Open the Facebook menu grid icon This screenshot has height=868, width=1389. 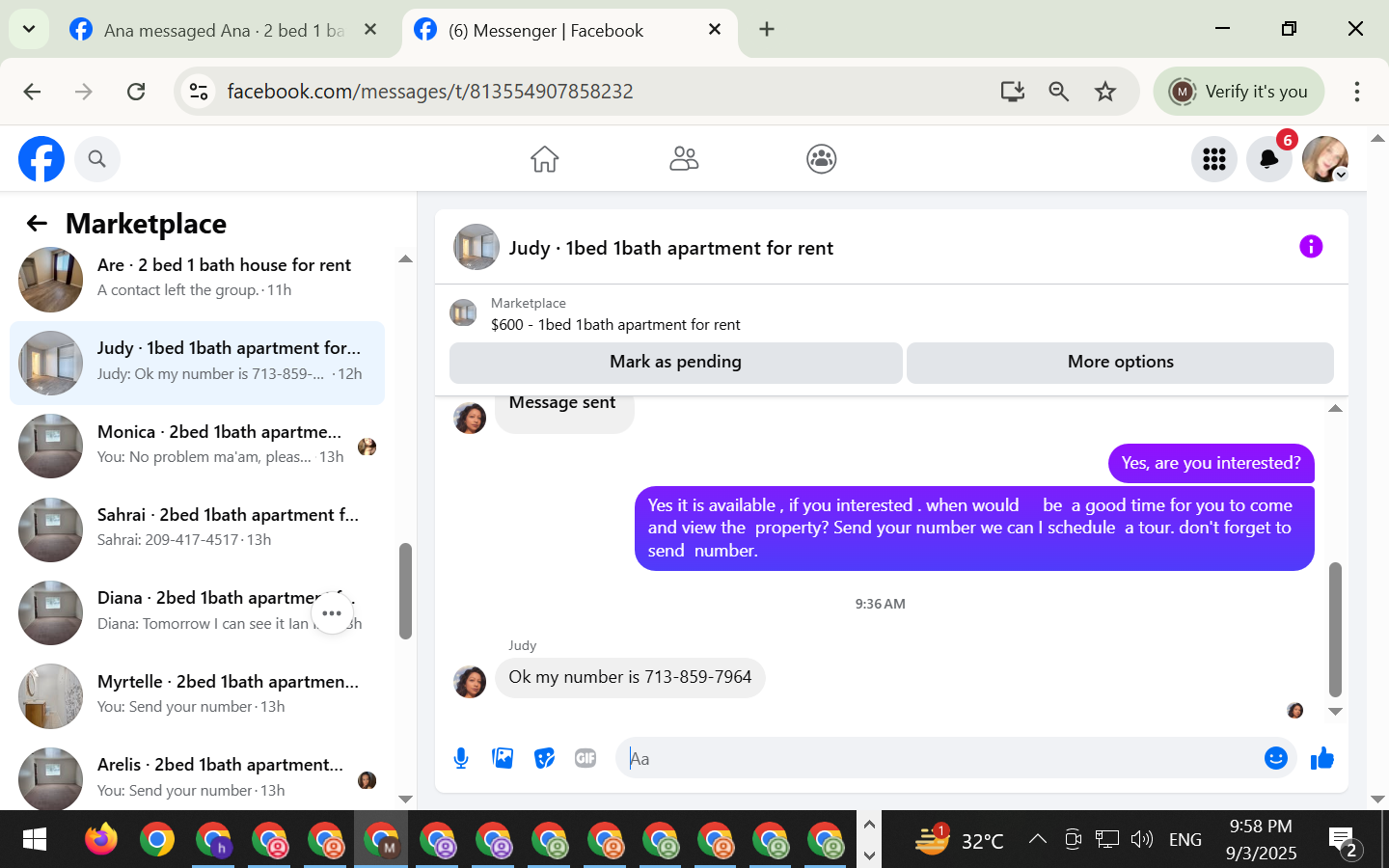[1214, 159]
